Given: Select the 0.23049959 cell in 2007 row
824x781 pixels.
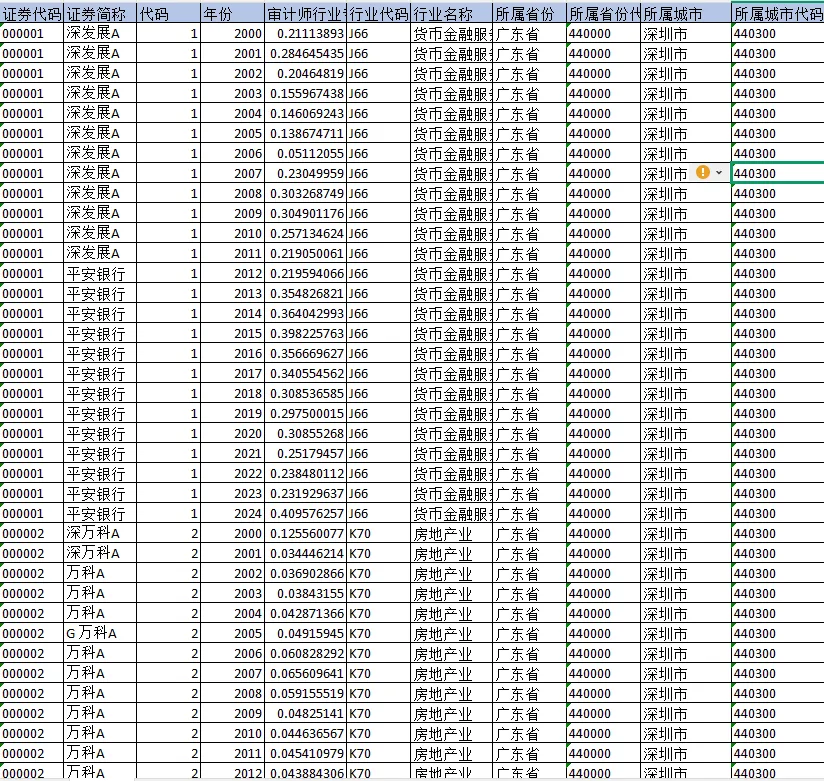Looking at the screenshot, I should point(305,173).
